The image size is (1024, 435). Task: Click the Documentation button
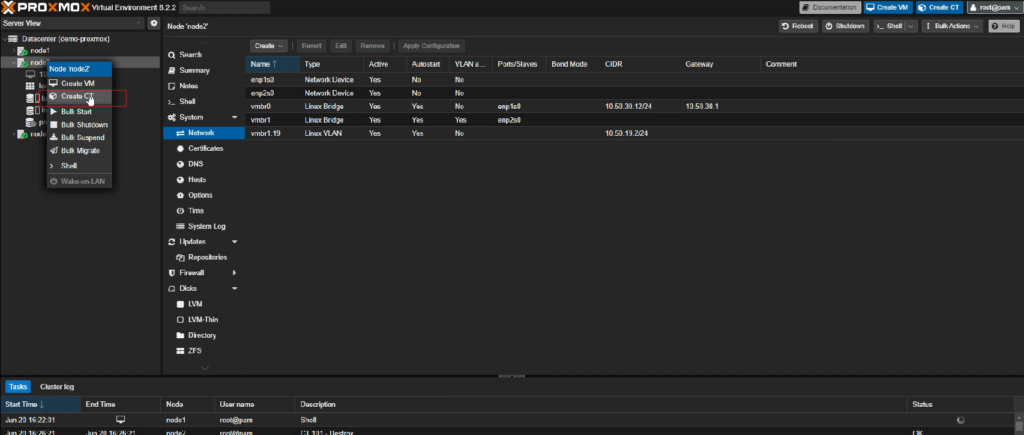(x=829, y=8)
